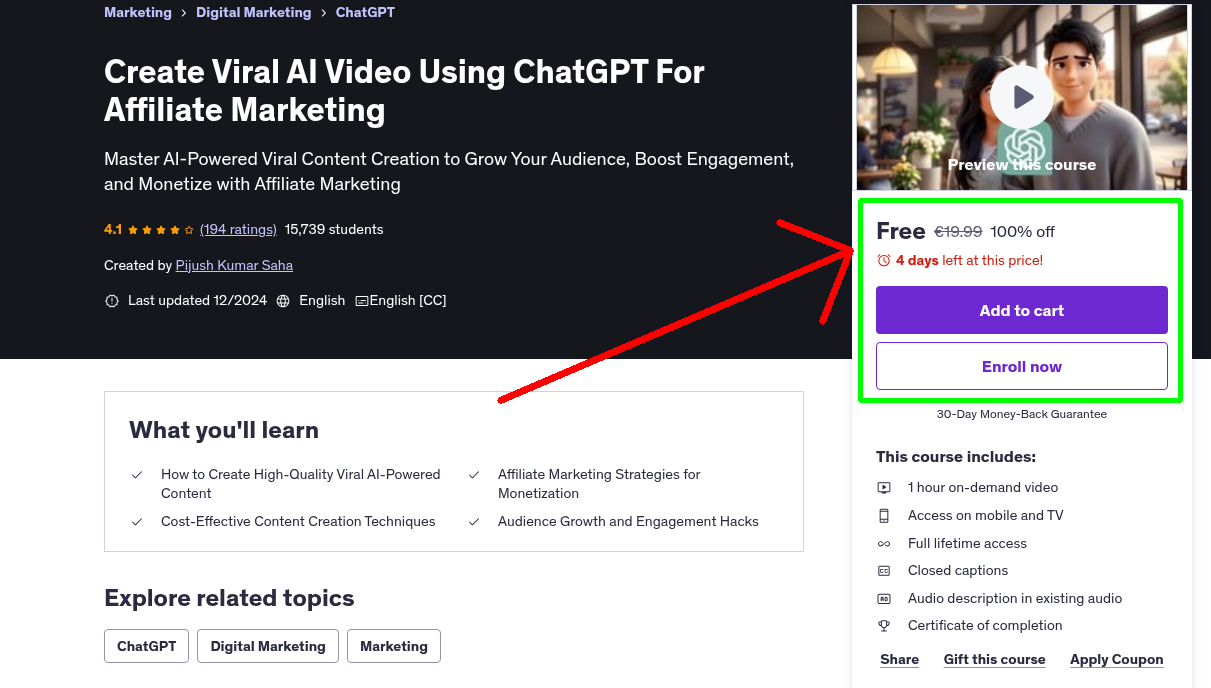
Task: Click the English [CC] caption language text
Action: [x=408, y=300]
